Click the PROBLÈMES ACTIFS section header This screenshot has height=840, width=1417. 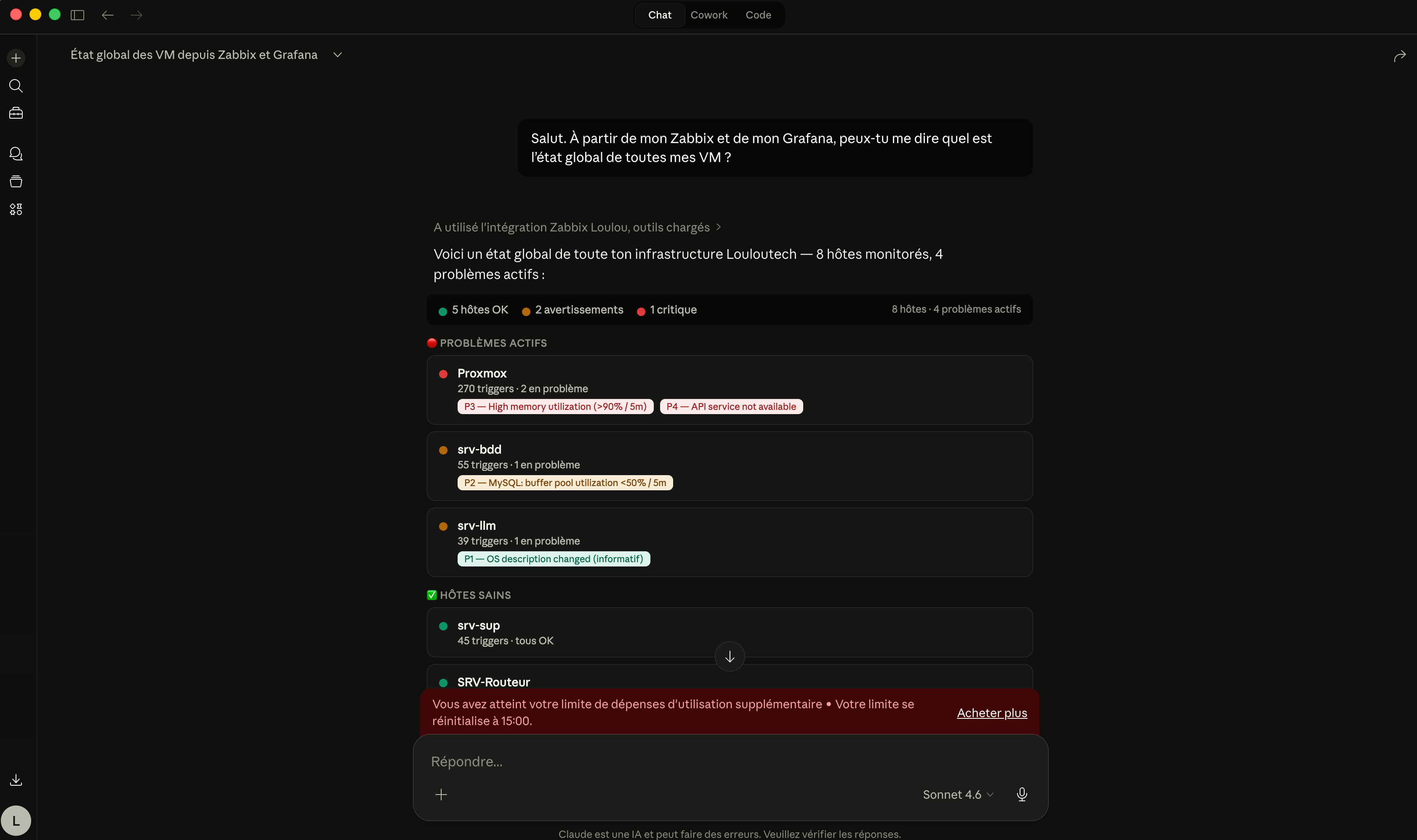coord(487,343)
